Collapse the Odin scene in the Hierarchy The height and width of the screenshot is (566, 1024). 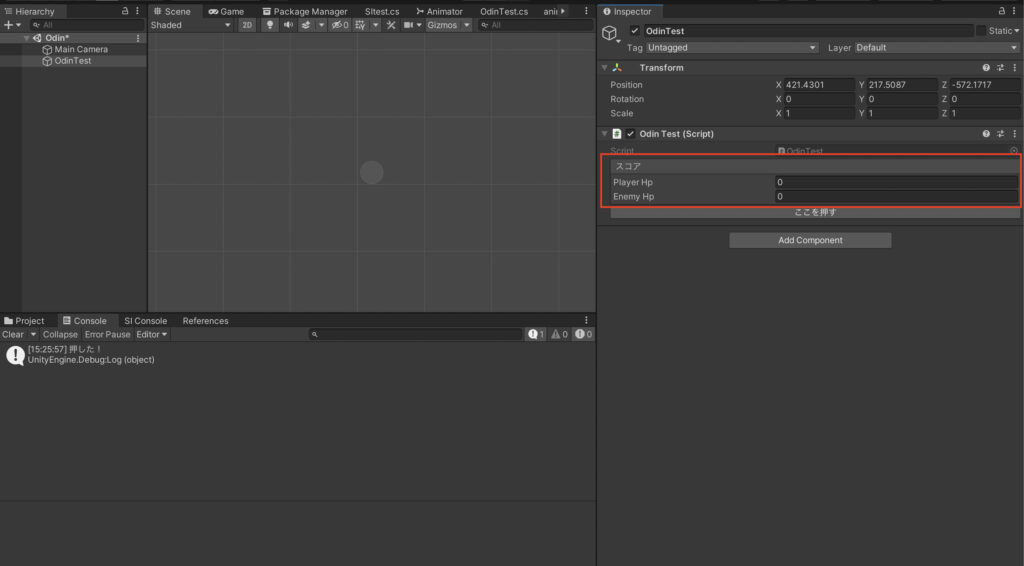(x=26, y=38)
